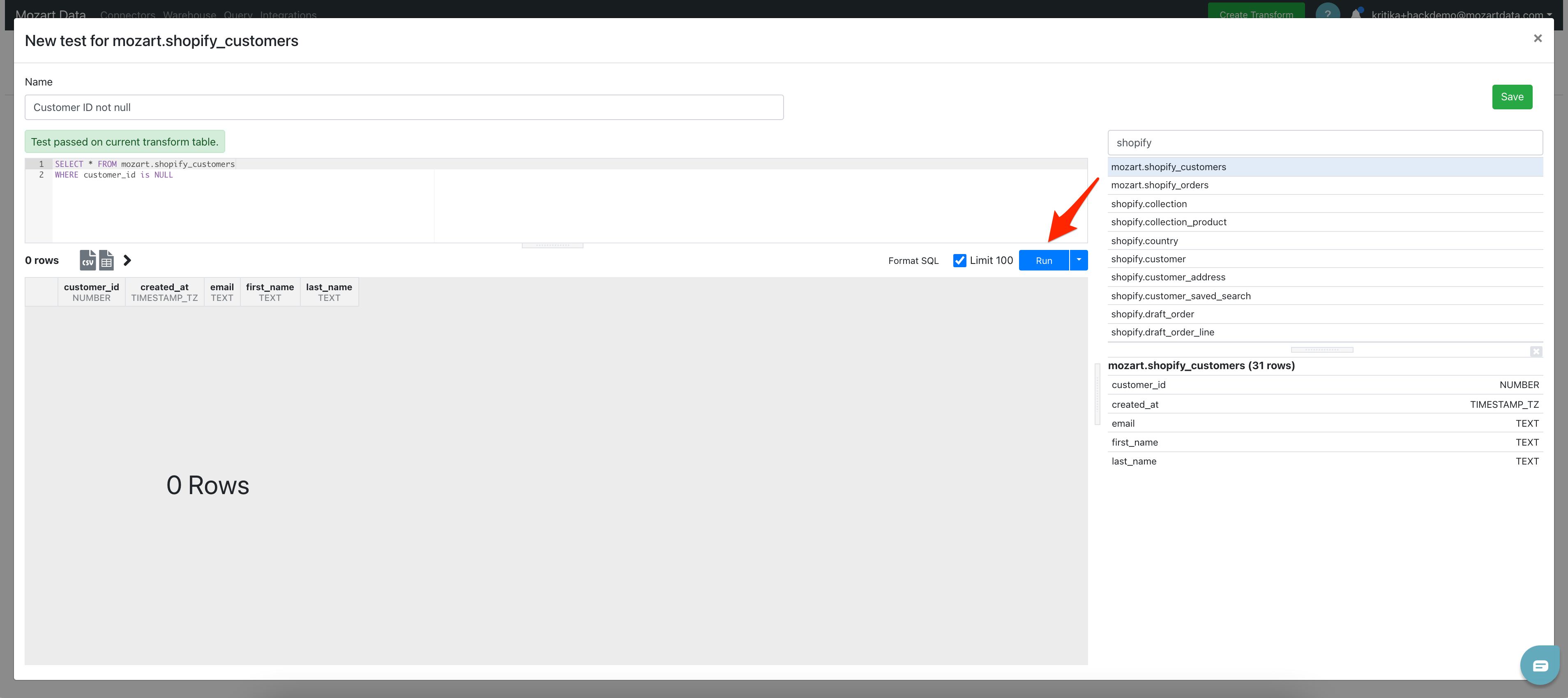Toggle the Limit 100 checkbox
This screenshot has height=698, width=1568.
coord(959,260)
